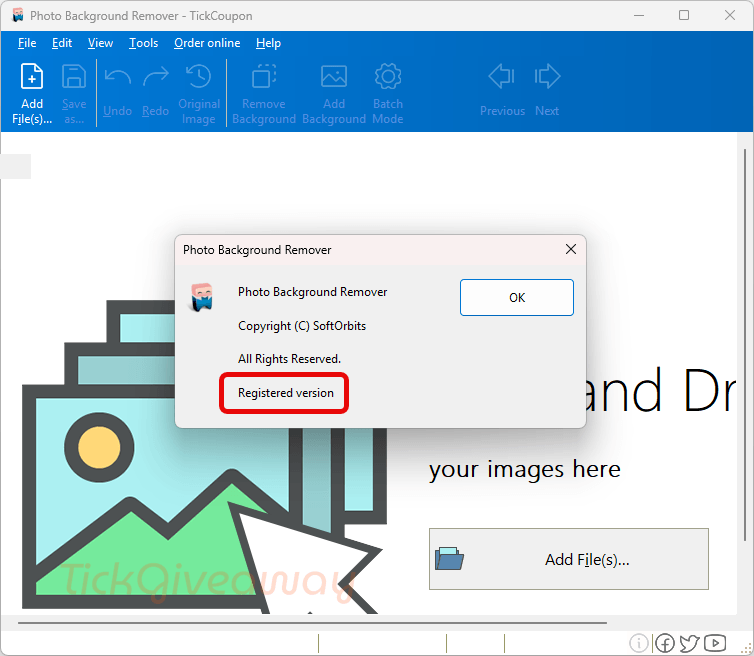Image resolution: width=754 pixels, height=656 pixels.
Task: Open the View menu
Action: [100, 43]
